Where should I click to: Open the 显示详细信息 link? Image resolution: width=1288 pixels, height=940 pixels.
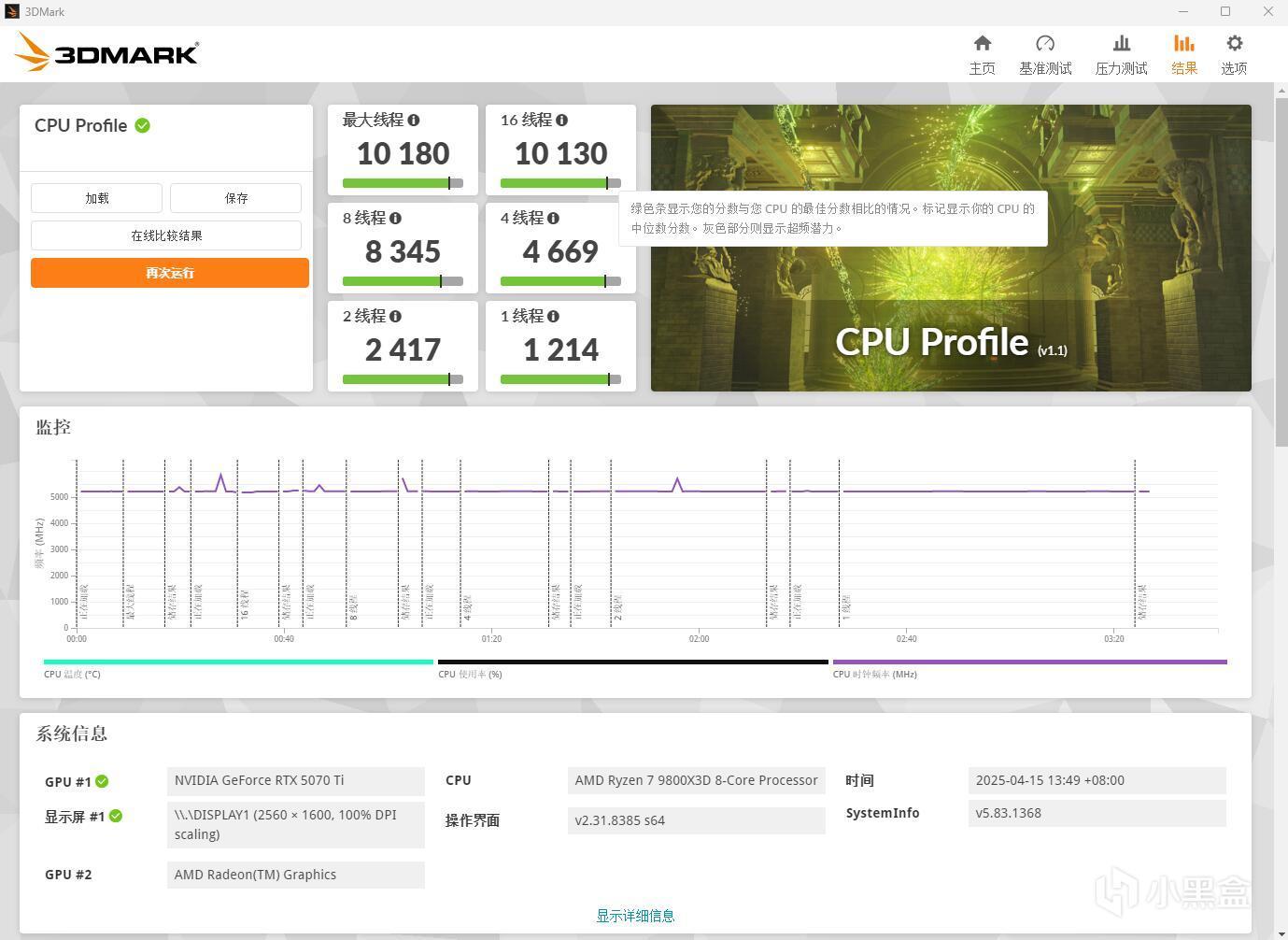point(635,916)
